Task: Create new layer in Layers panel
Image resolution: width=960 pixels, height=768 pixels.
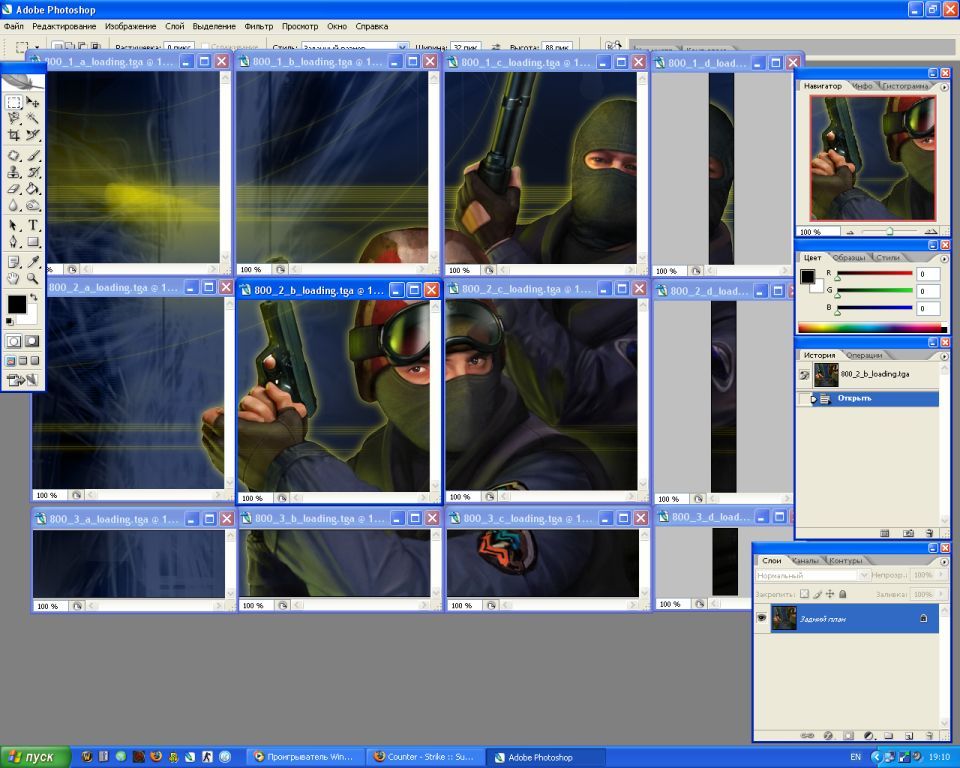Action: point(909,735)
